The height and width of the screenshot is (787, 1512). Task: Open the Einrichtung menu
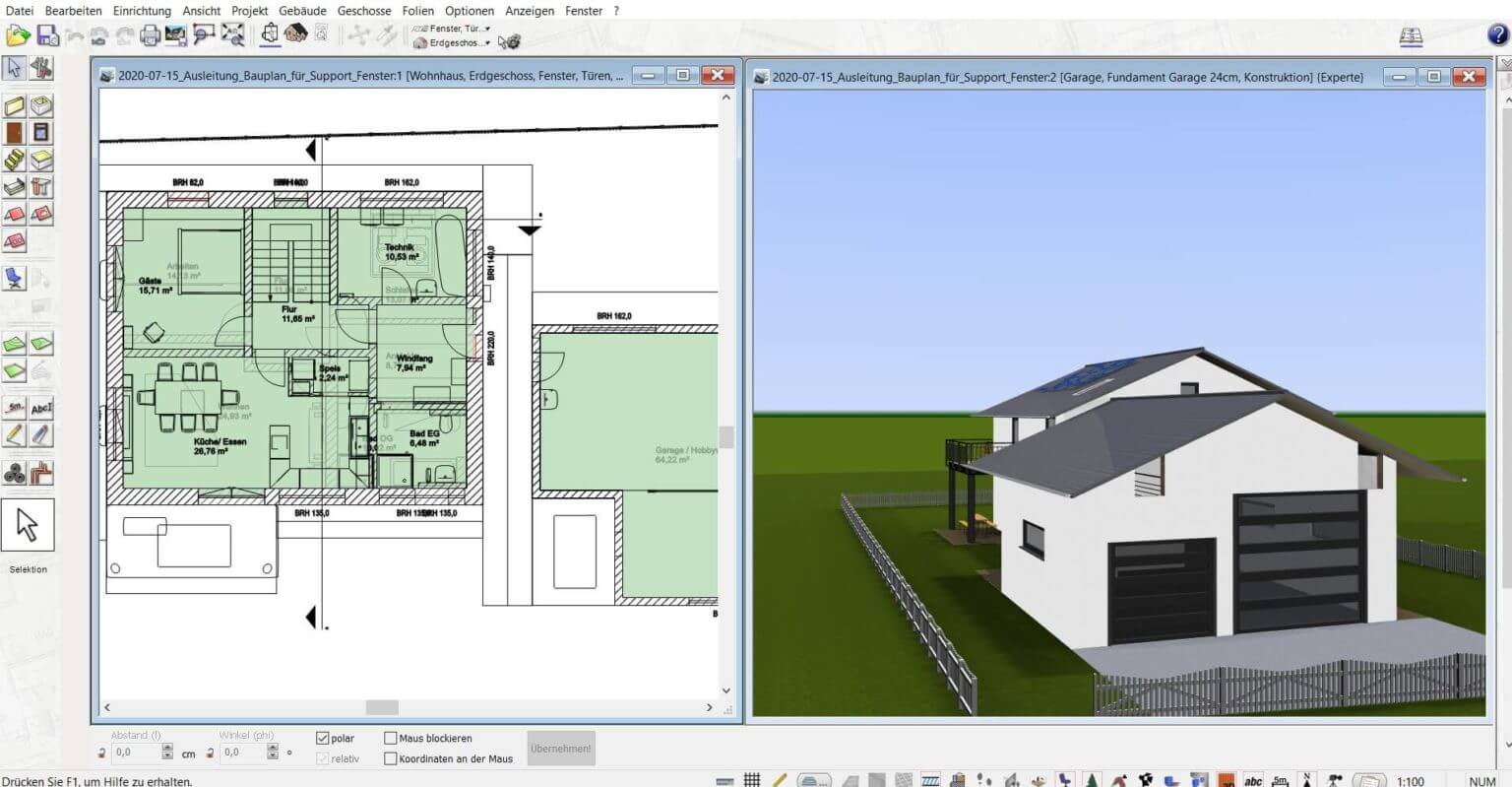click(142, 11)
